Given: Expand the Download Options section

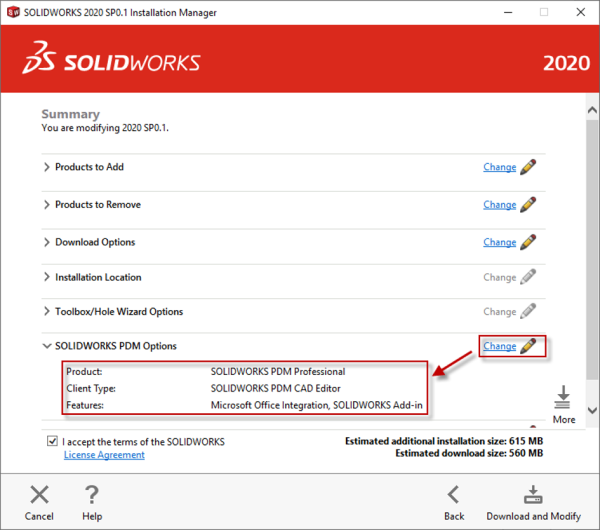Looking at the screenshot, I should coord(47,242).
